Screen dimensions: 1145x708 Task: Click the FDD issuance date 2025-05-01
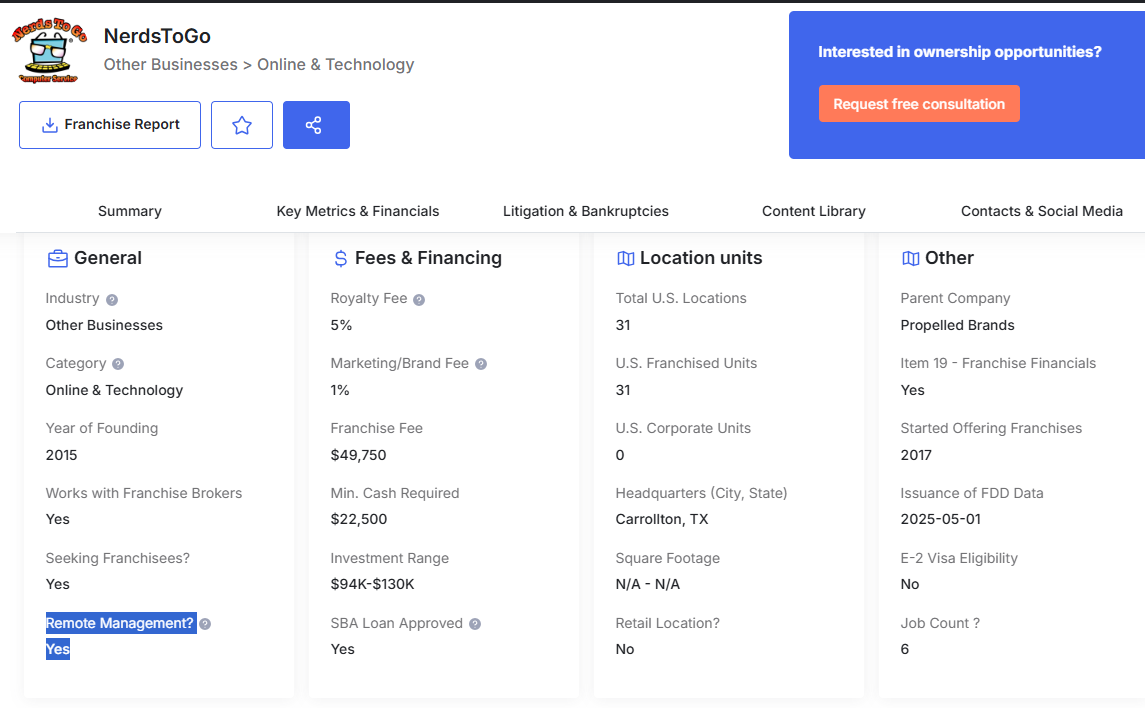pyautogui.click(x=941, y=519)
